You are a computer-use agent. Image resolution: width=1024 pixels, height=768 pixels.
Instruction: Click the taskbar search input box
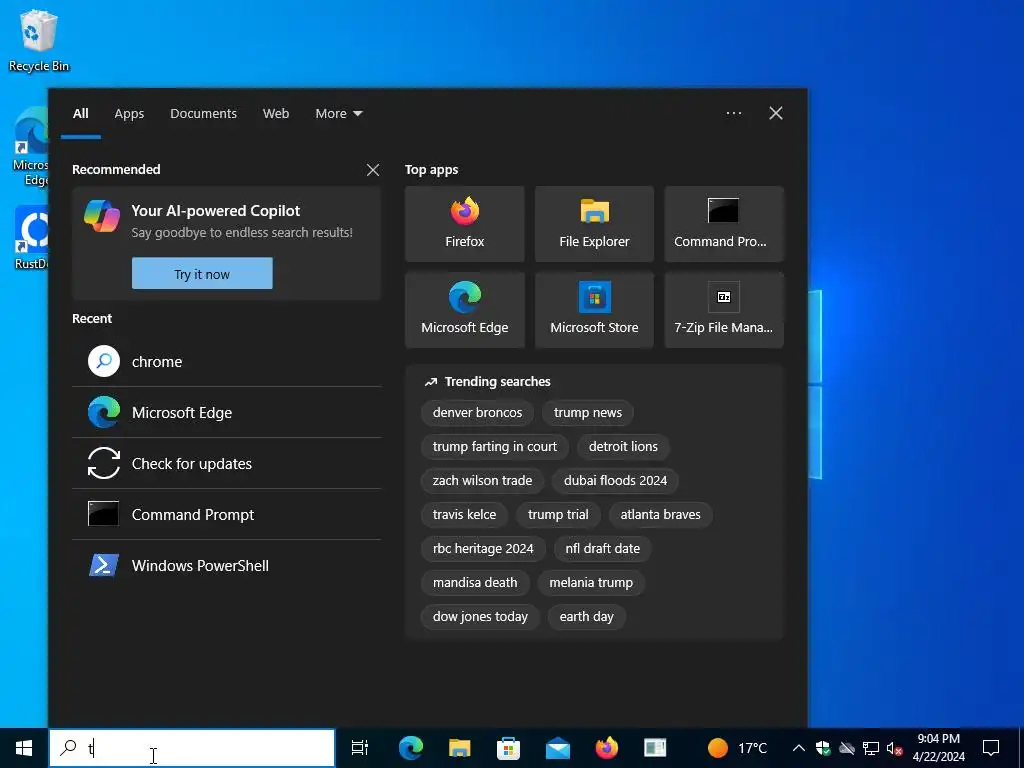pos(192,748)
